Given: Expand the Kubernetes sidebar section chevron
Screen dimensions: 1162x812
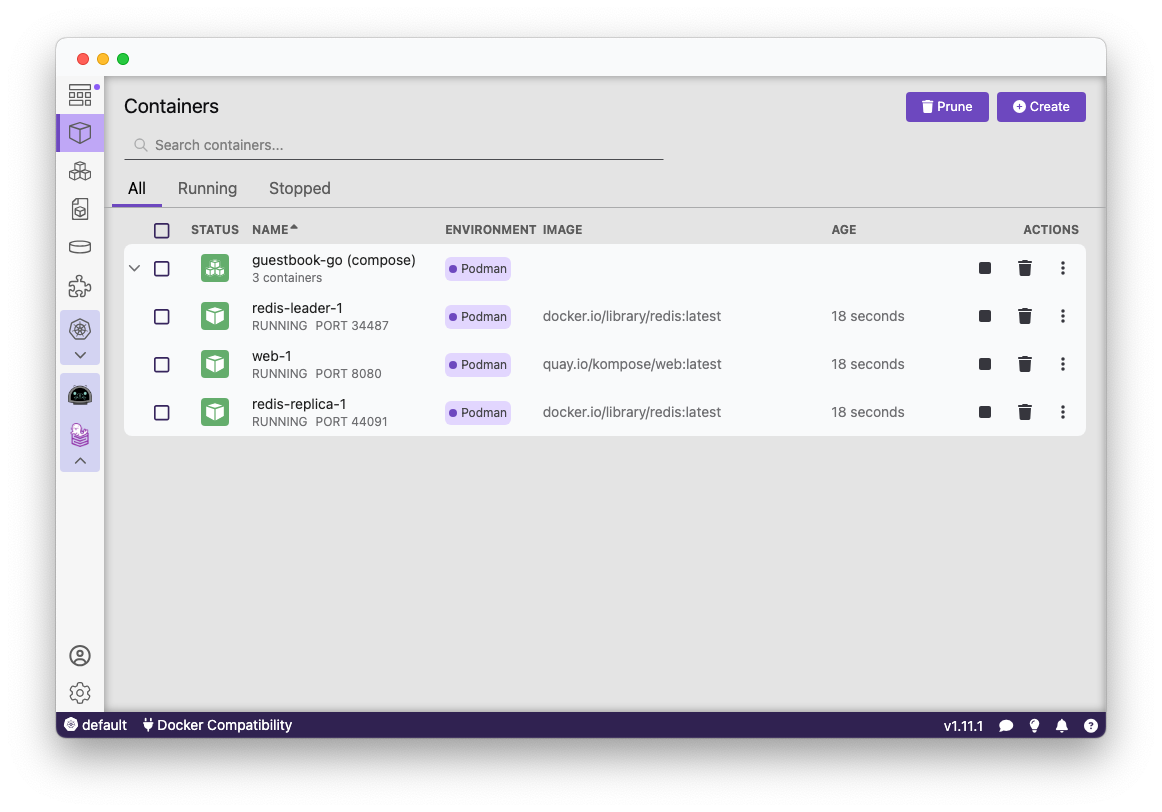Looking at the screenshot, I should [80, 355].
